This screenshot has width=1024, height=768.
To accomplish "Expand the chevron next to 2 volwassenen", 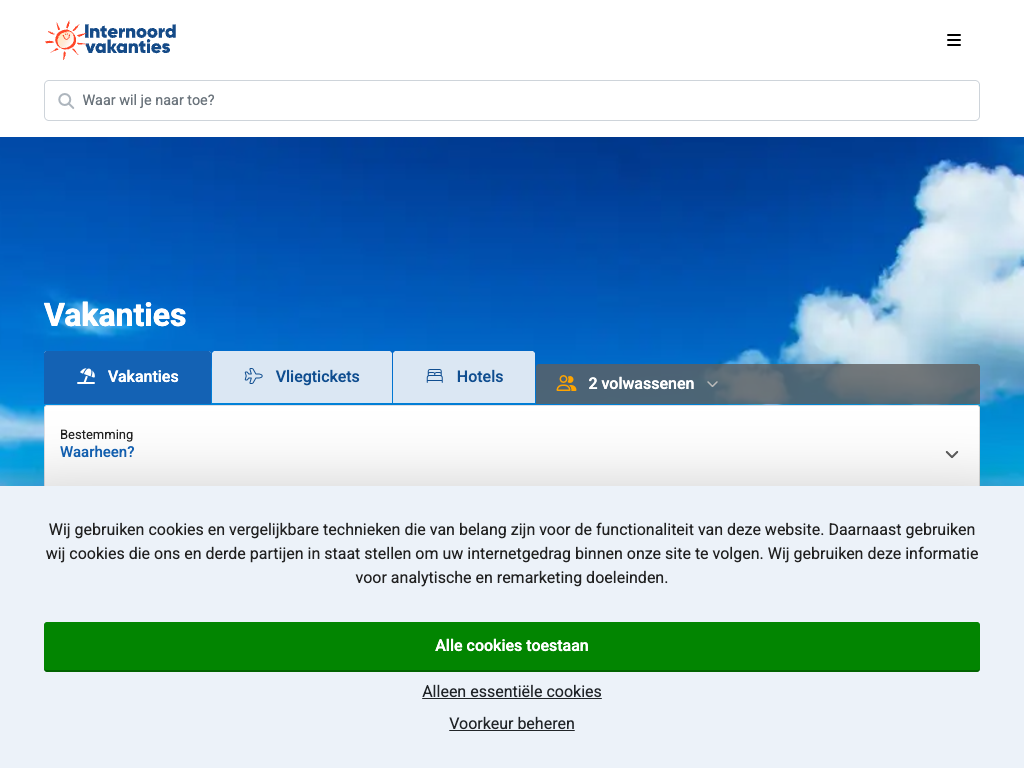I will tap(712, 384).
